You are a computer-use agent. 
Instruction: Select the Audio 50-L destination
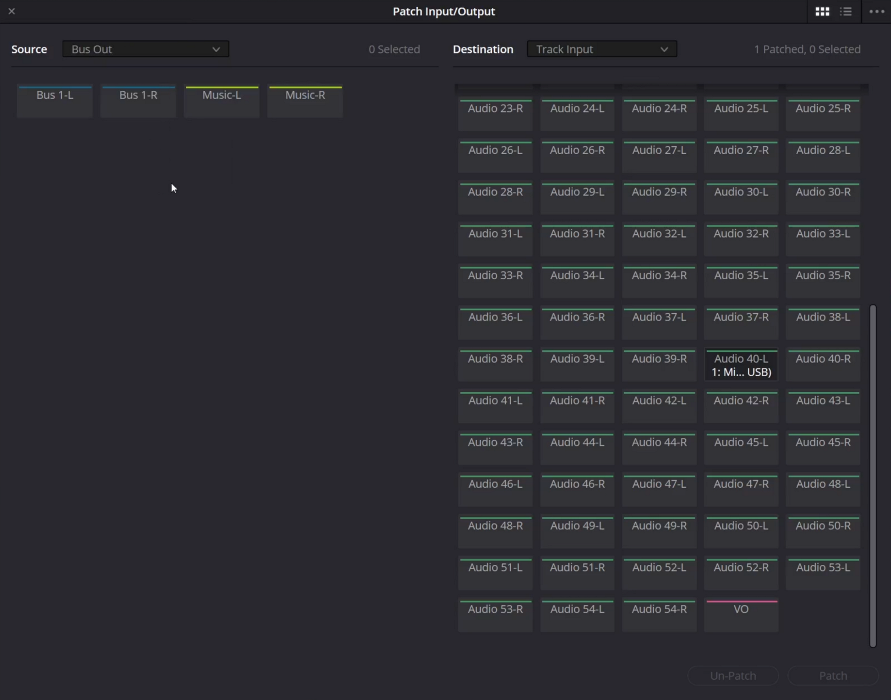click(741, 532)
